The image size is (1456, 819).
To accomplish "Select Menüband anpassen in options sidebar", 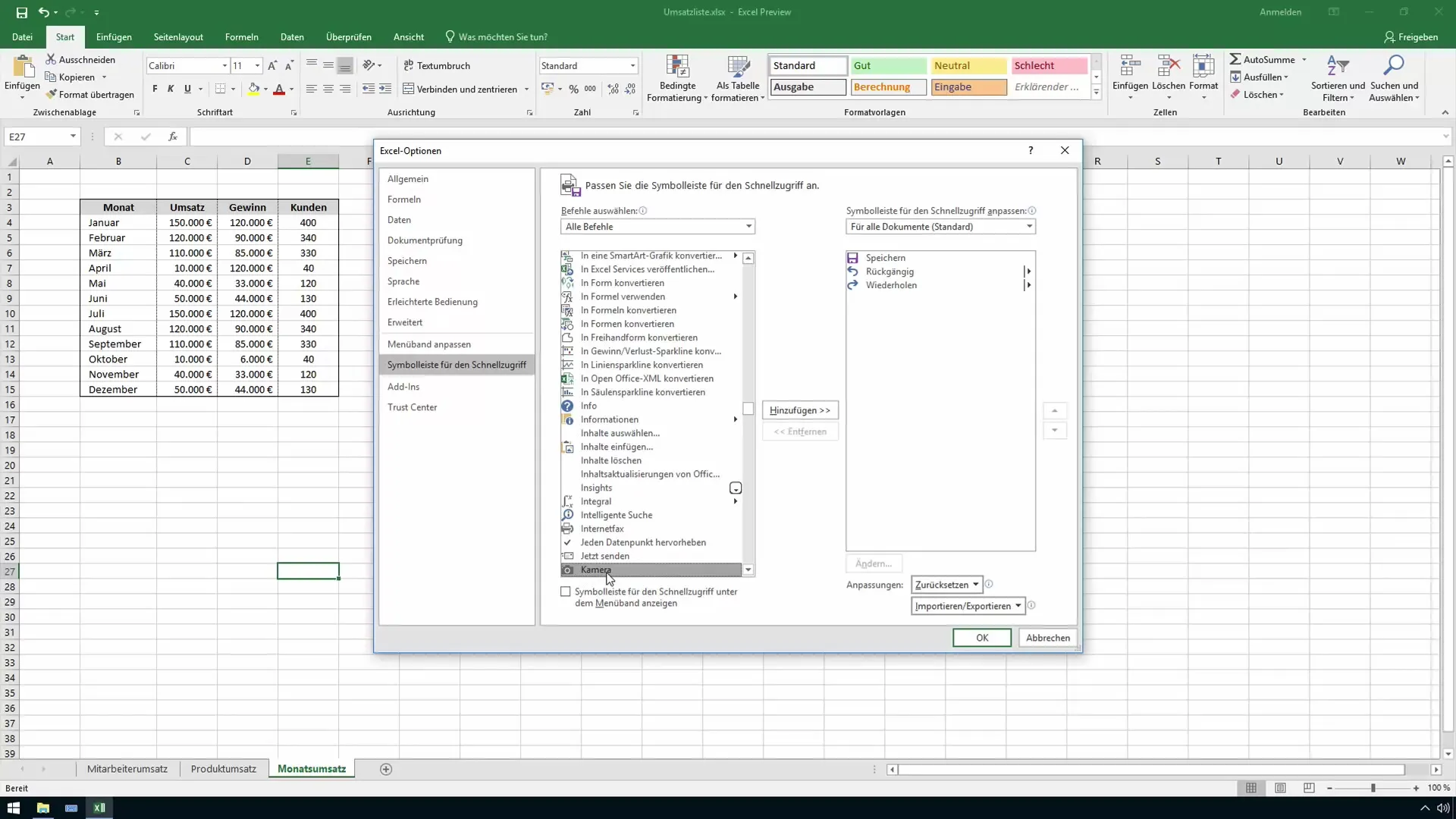I will (x=457, y=344).
